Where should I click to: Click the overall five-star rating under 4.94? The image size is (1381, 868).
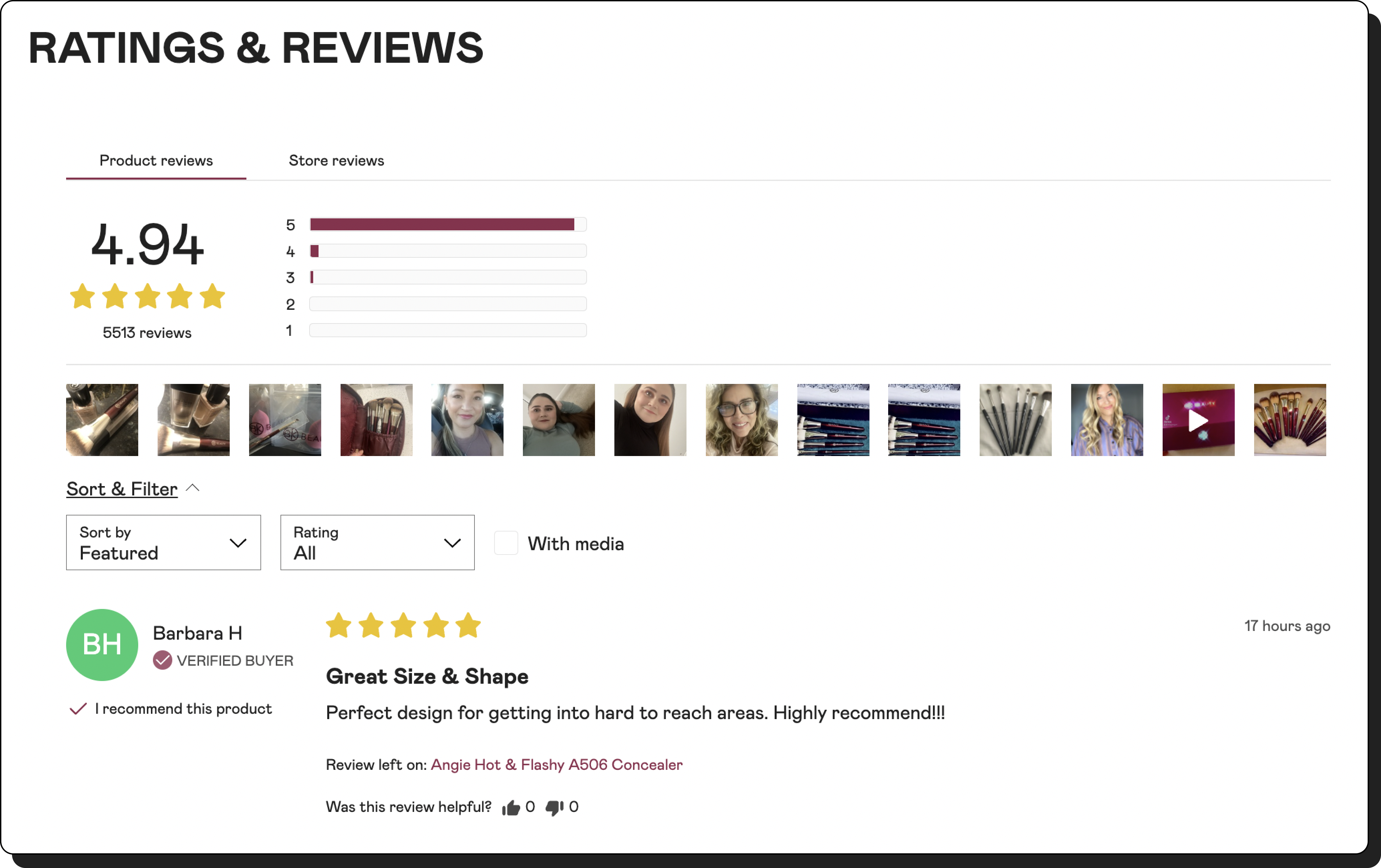click(147, 296)
